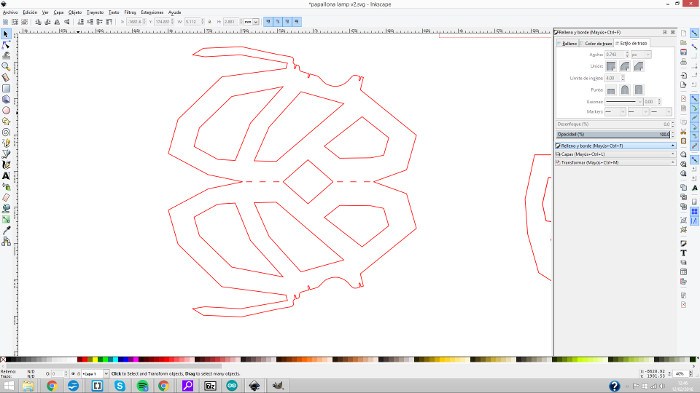This screenshot has height=393, width=700.
Task: Choose the round join button
Action: coord(625,67)
